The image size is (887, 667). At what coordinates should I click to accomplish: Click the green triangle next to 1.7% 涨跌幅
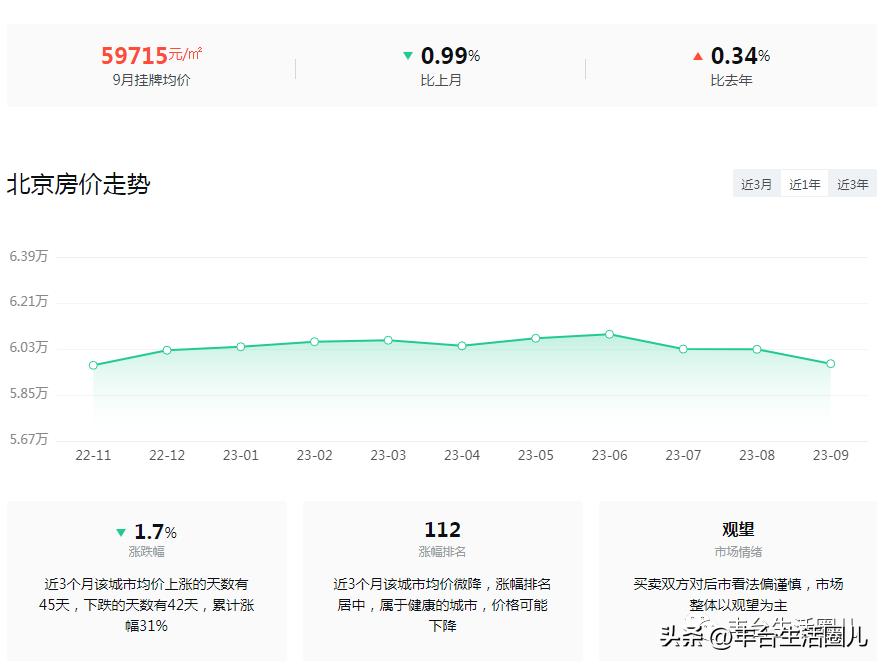[x=122, y=531]
